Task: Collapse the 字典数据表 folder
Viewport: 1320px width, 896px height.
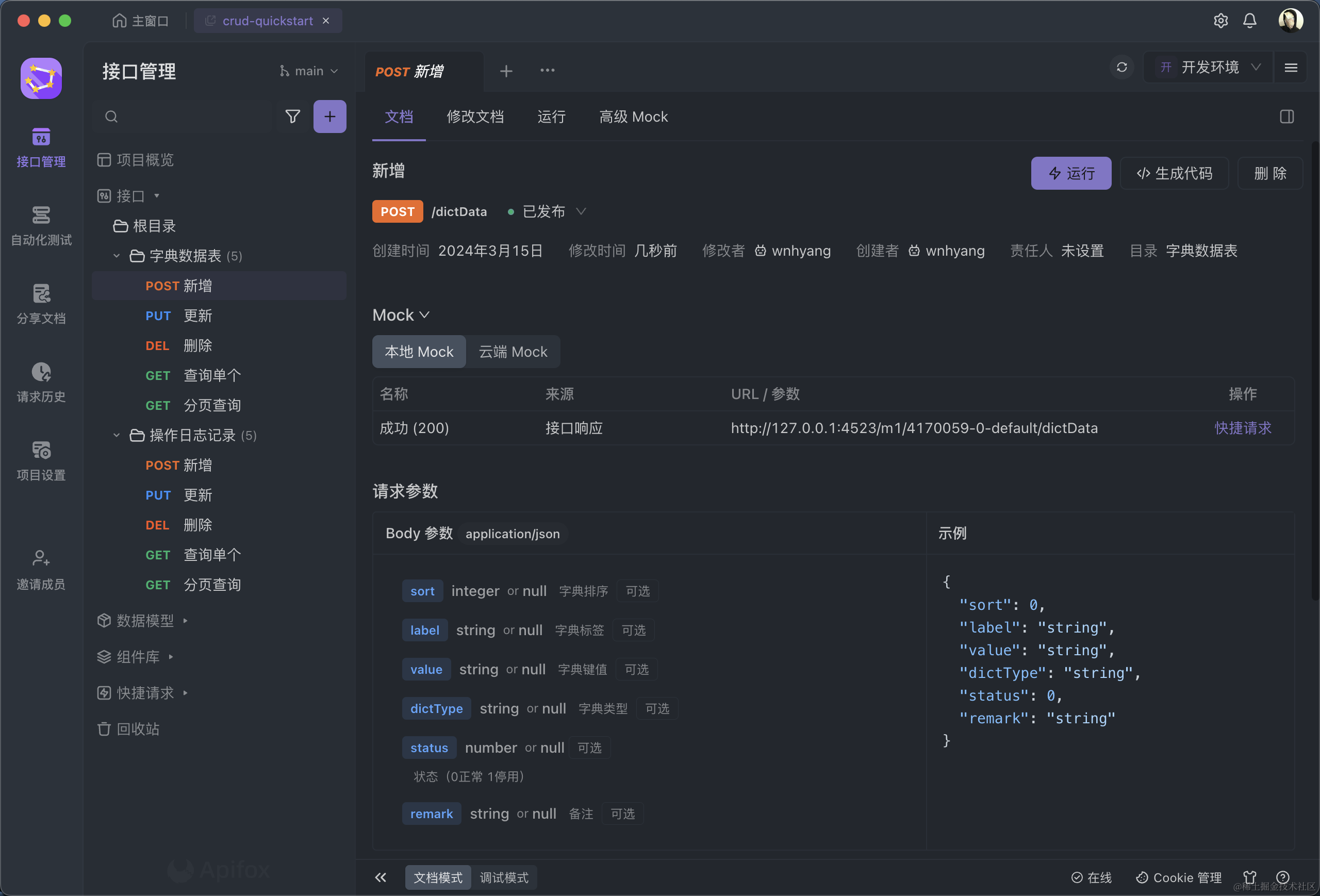Action: 117,256
